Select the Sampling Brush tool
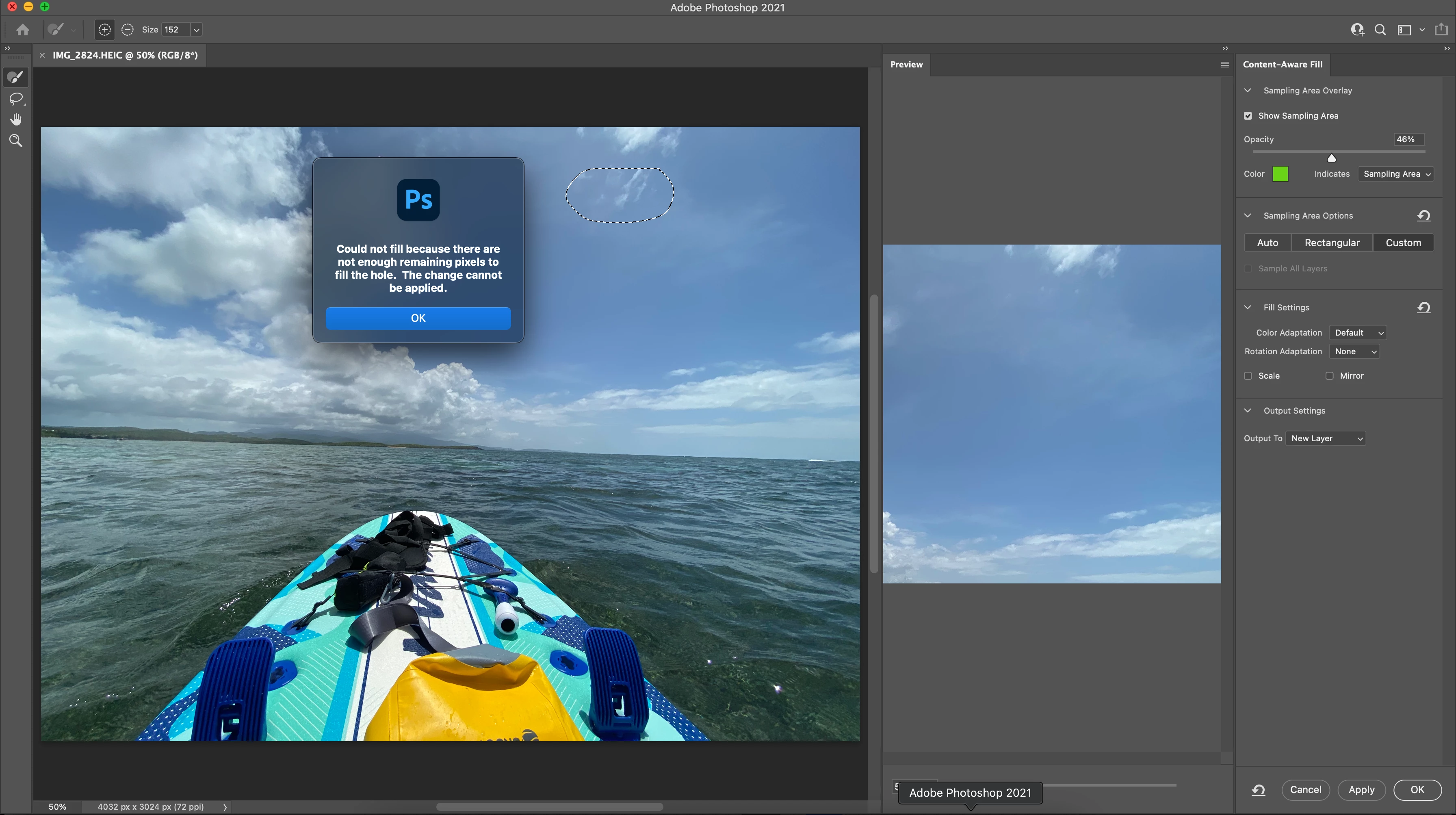Viewport: 1456px width, 815px height. (16, 78)
